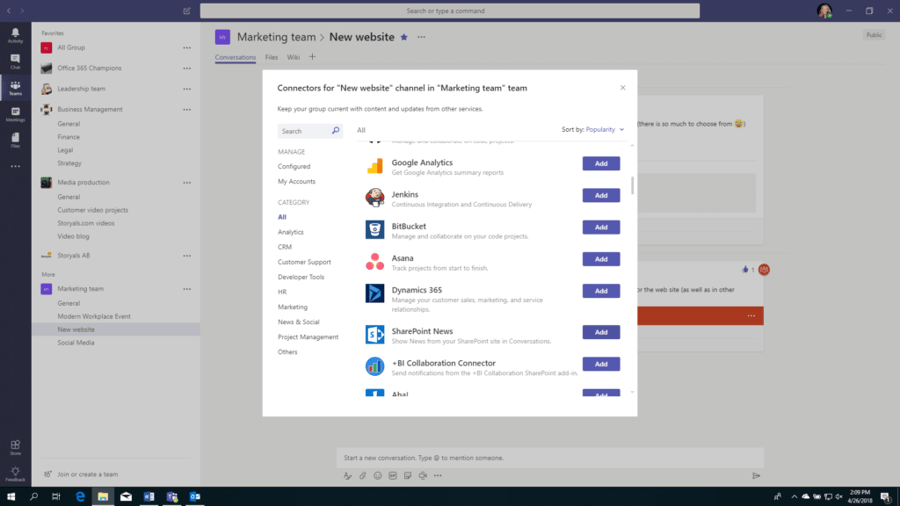The height and width of the screenshot is (506, 900).
Task: Open channel options ellipsis next to star
Action: click(x=421, y=37)
